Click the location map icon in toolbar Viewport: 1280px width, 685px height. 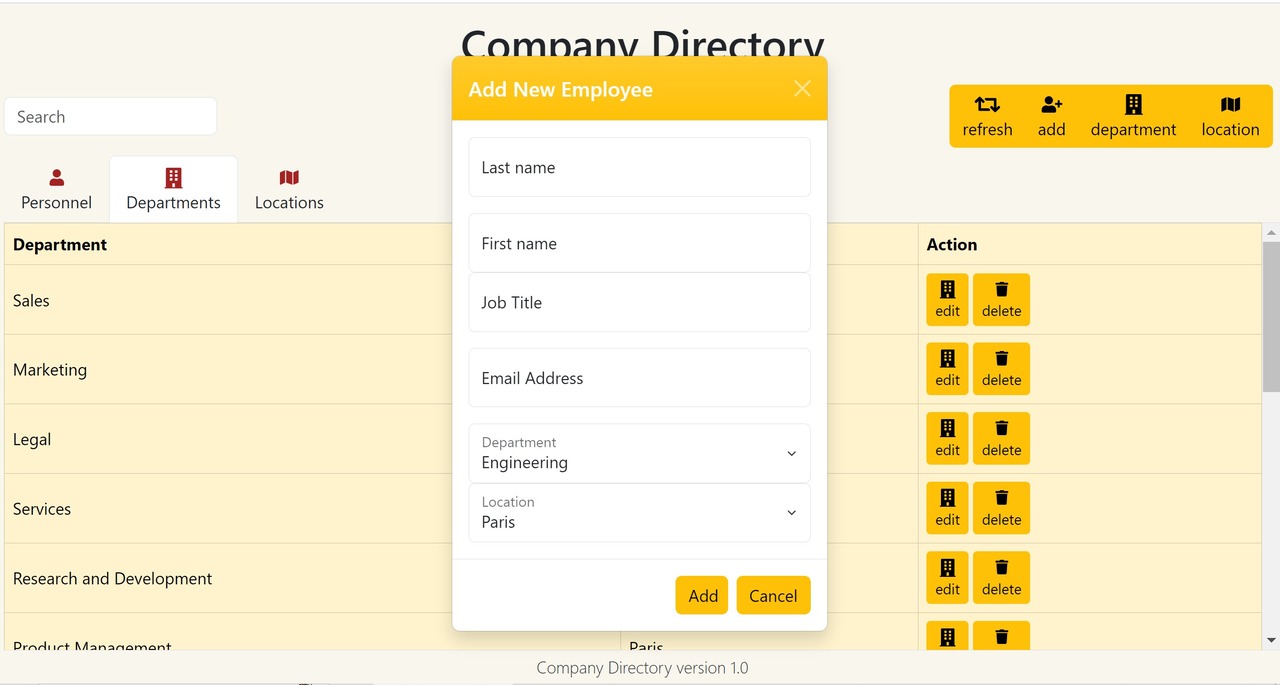[x=1230, y=104]
